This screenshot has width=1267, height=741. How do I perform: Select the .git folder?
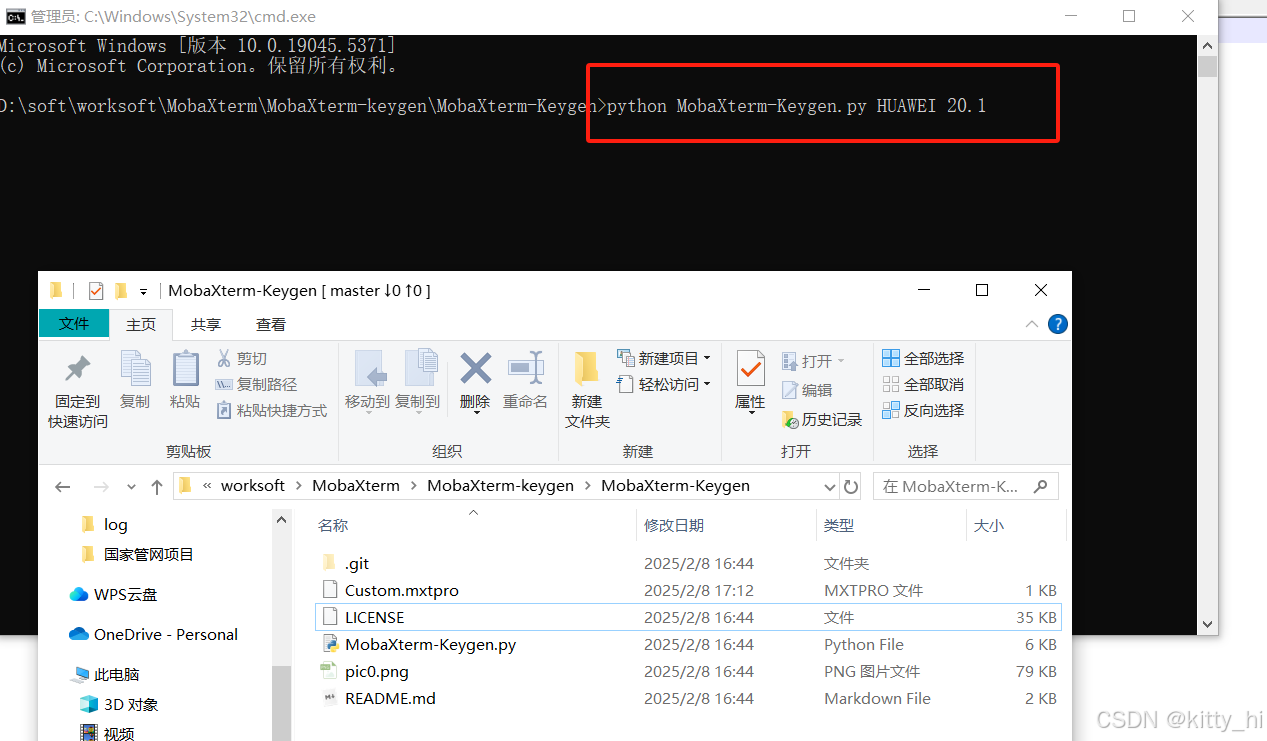(x=687, y=563)
